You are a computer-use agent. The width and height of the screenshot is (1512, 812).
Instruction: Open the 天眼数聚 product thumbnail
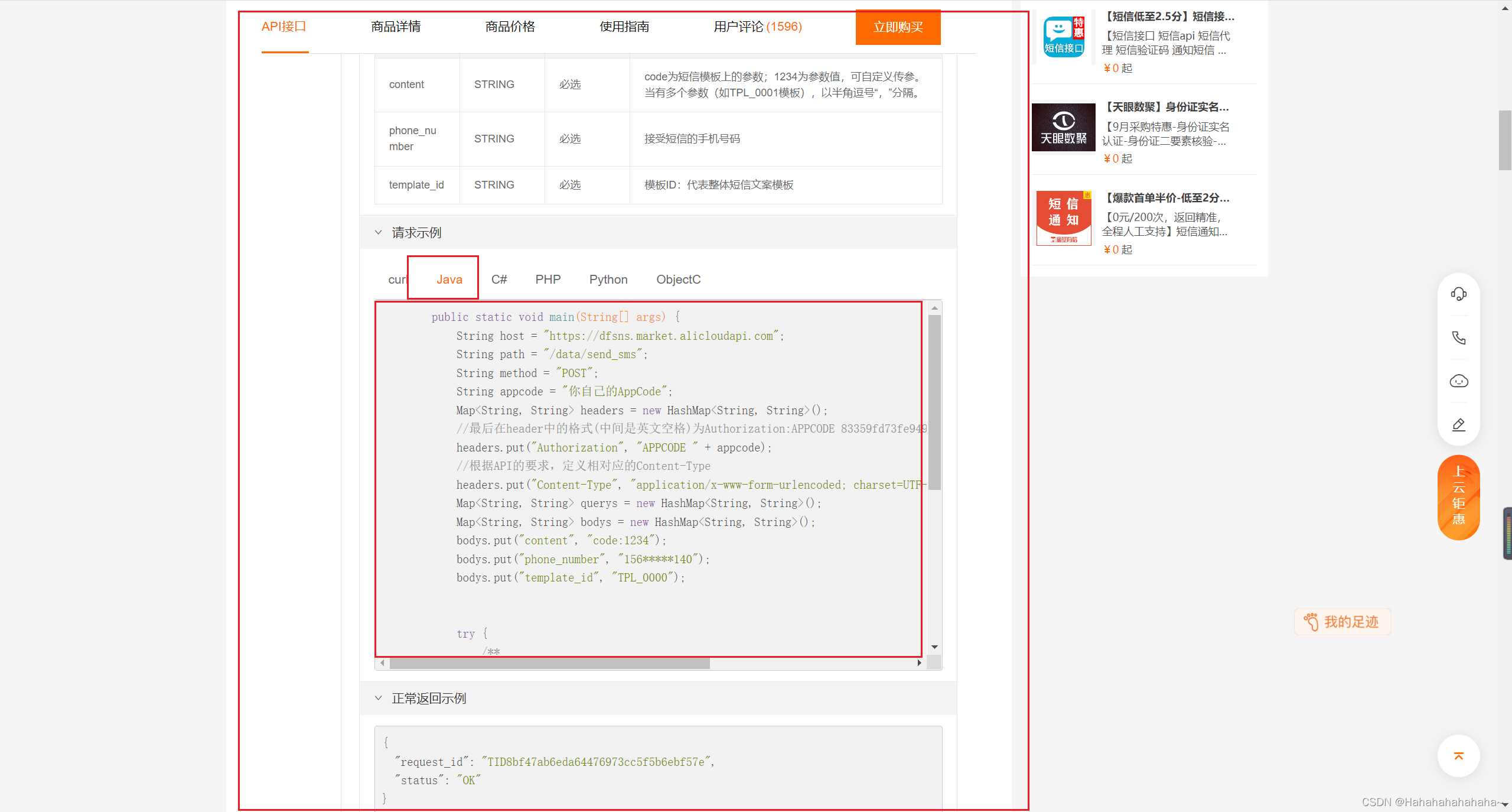tap(1063, 127)
